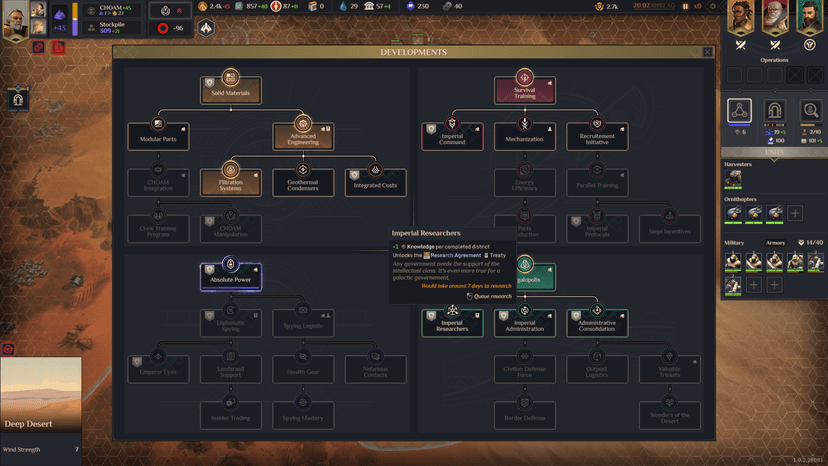
Task: Close the Developments window
Action: 707,52
